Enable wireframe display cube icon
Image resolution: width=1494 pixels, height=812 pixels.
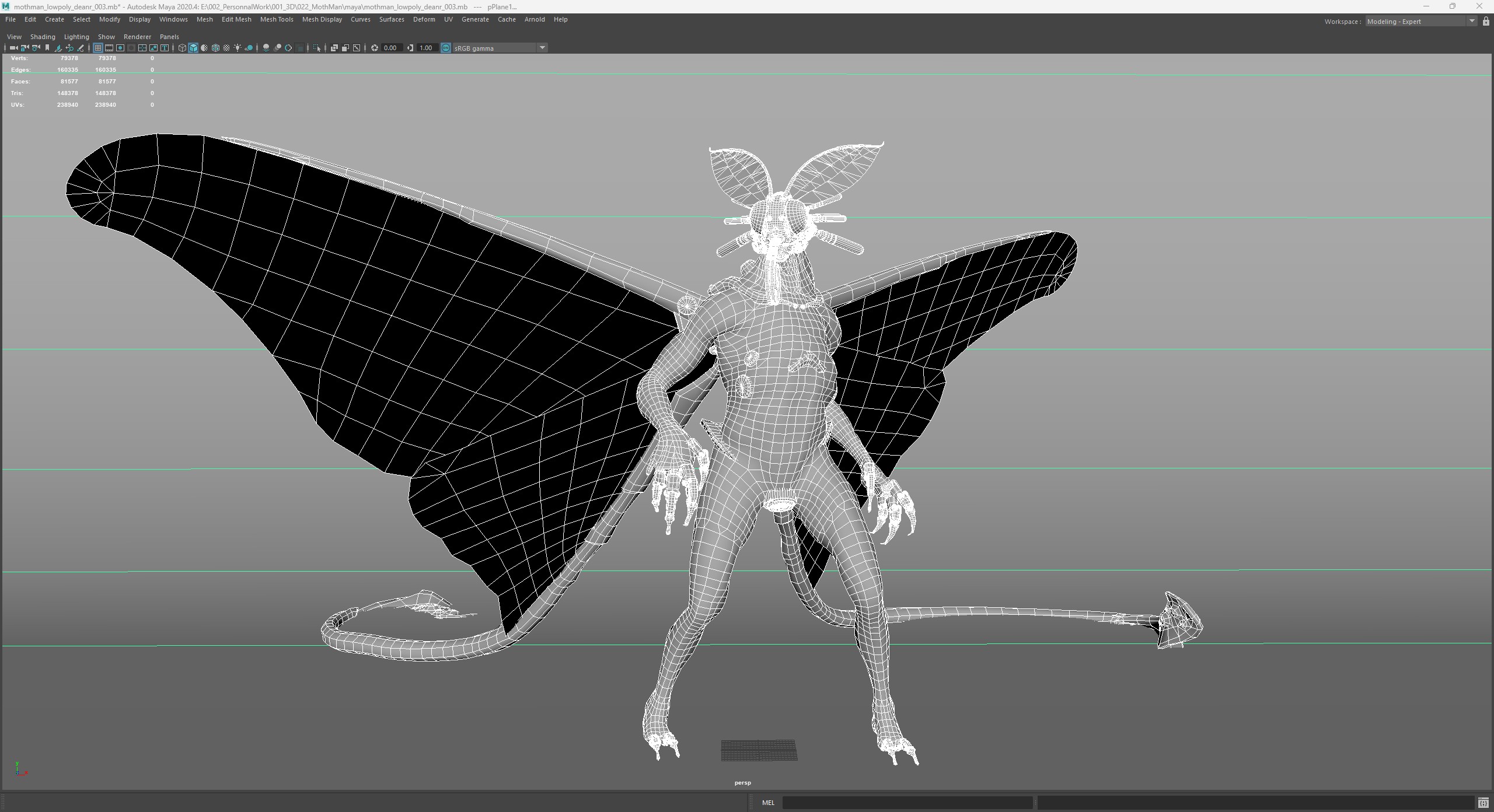pos(182,48)
